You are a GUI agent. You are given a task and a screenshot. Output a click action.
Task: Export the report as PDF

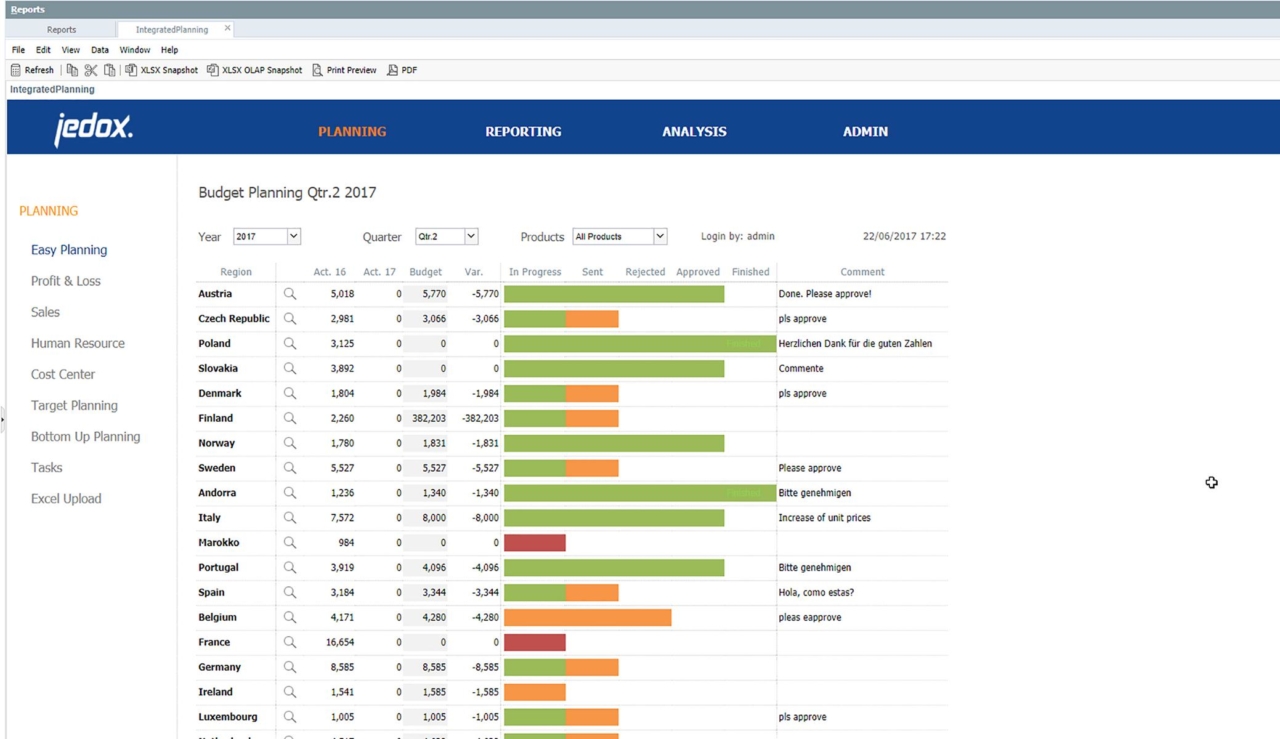tap(402, 70)
